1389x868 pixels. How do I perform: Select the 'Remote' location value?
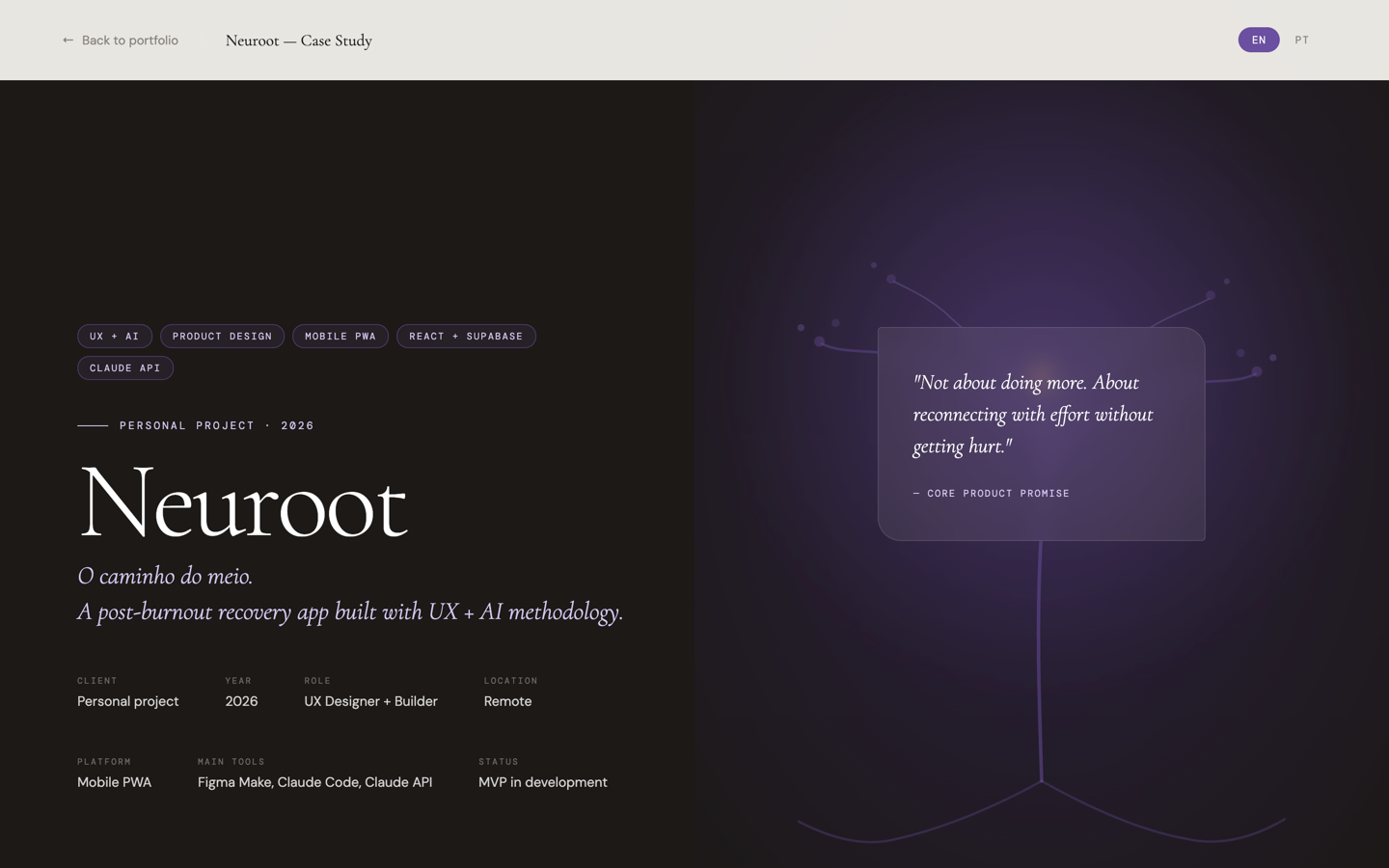pyautogui.click(x=507, y=701)
